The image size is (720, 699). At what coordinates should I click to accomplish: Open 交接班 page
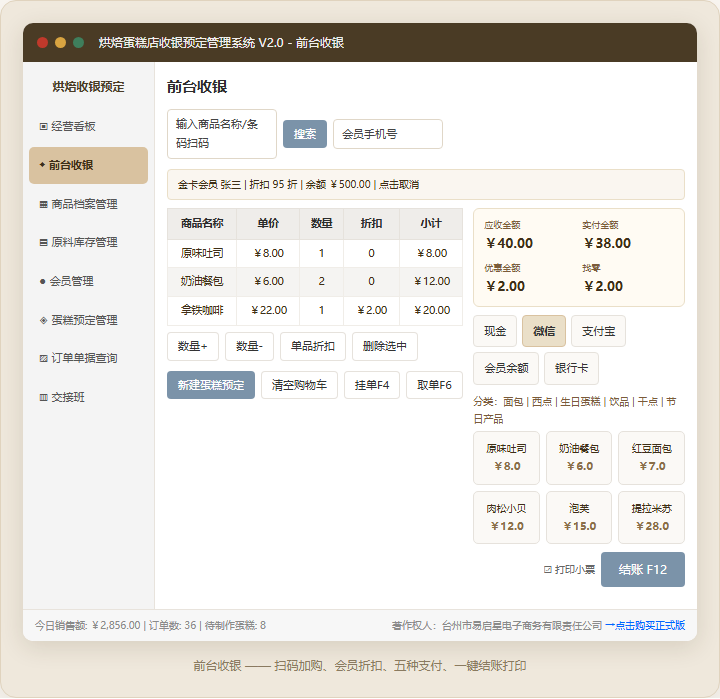(x=88, y=397)
